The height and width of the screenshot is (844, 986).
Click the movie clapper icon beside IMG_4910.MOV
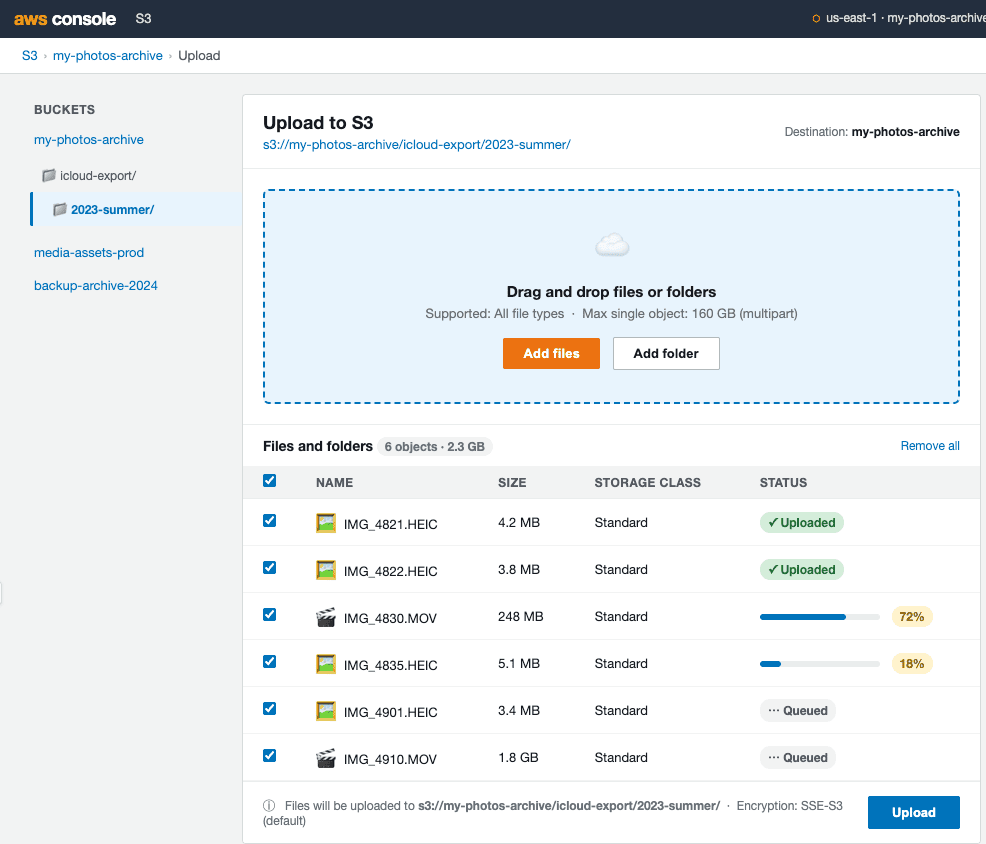[x=325, y=757]
